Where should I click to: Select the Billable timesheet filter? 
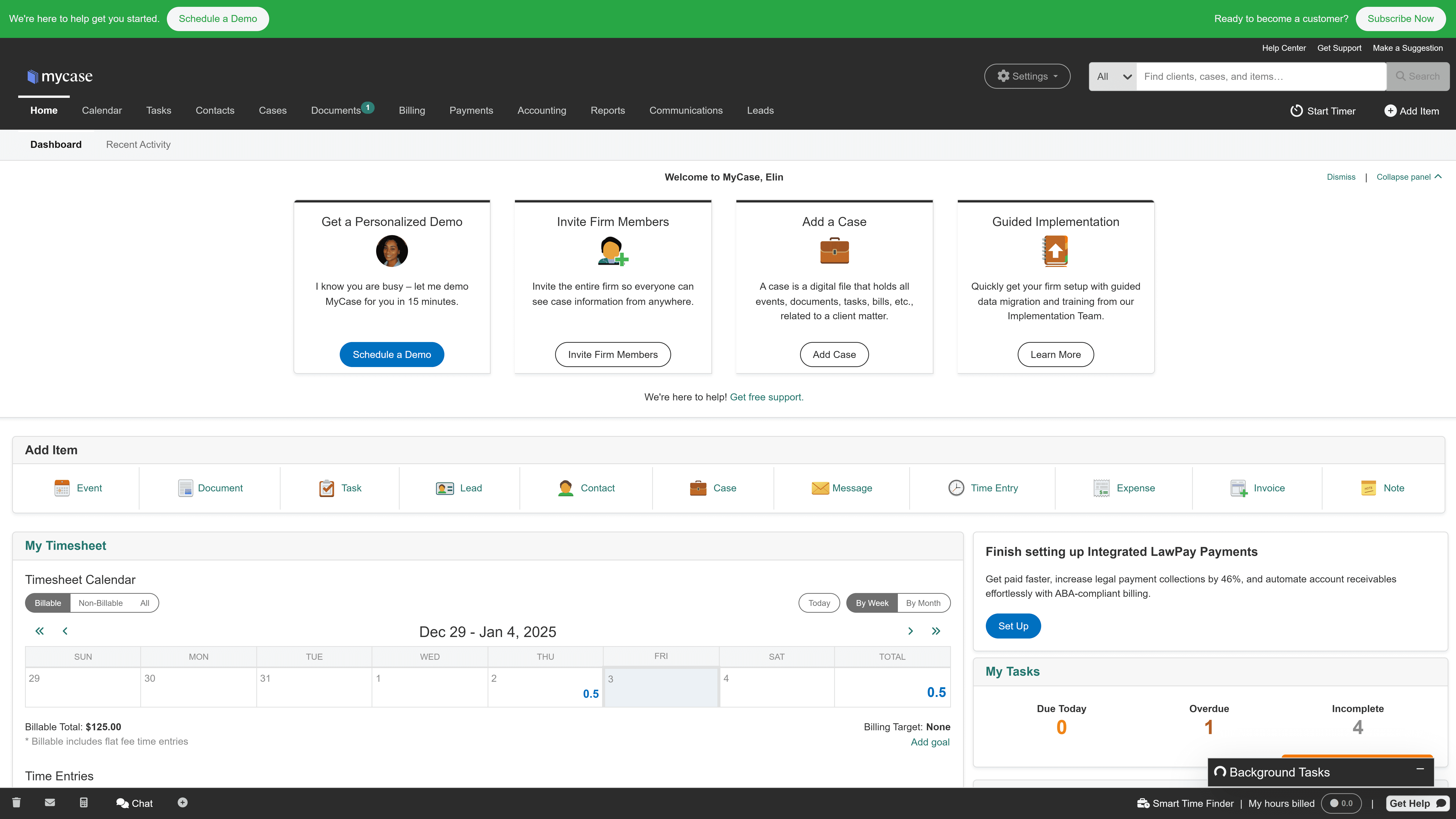point(48,603)
